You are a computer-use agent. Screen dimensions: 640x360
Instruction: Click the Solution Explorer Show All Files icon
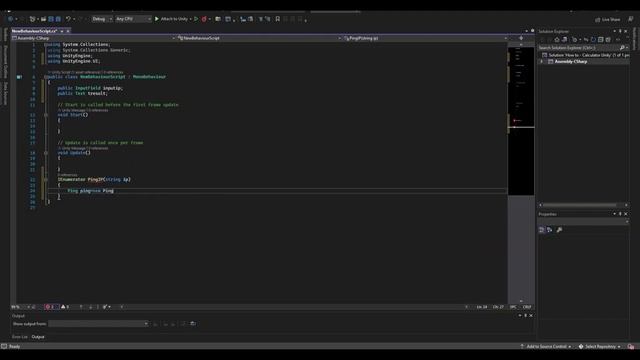pos(608,40)
